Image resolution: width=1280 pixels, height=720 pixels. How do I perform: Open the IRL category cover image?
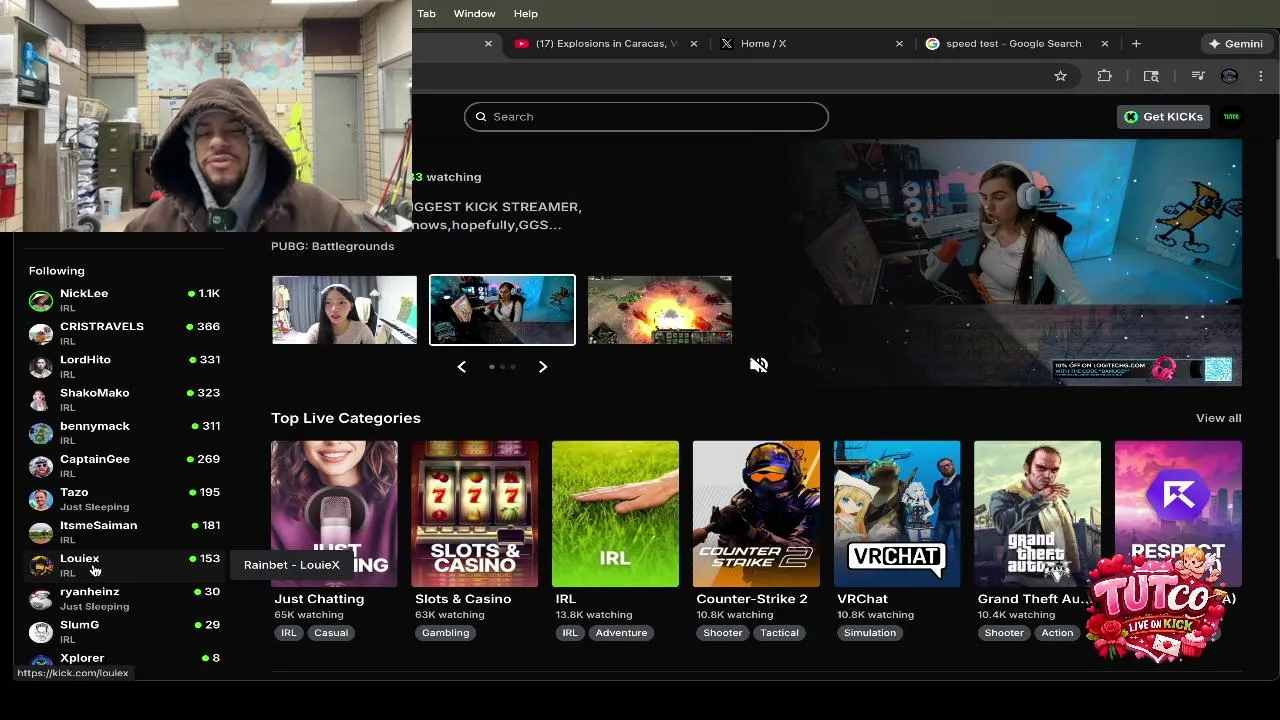pos(615,514)
